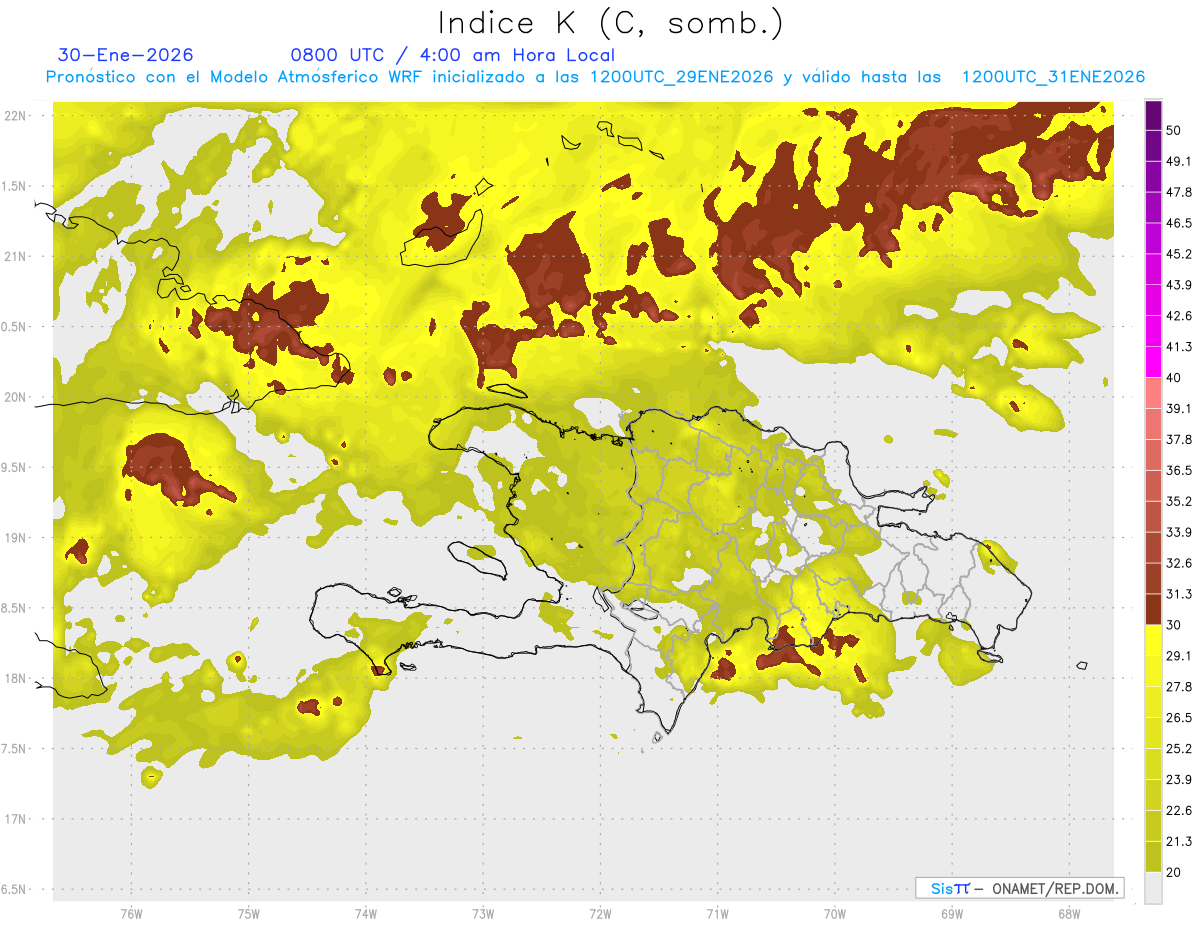Click colorbar value '22.6'
Viewport: 1200px width, 927px height.
1179,811
